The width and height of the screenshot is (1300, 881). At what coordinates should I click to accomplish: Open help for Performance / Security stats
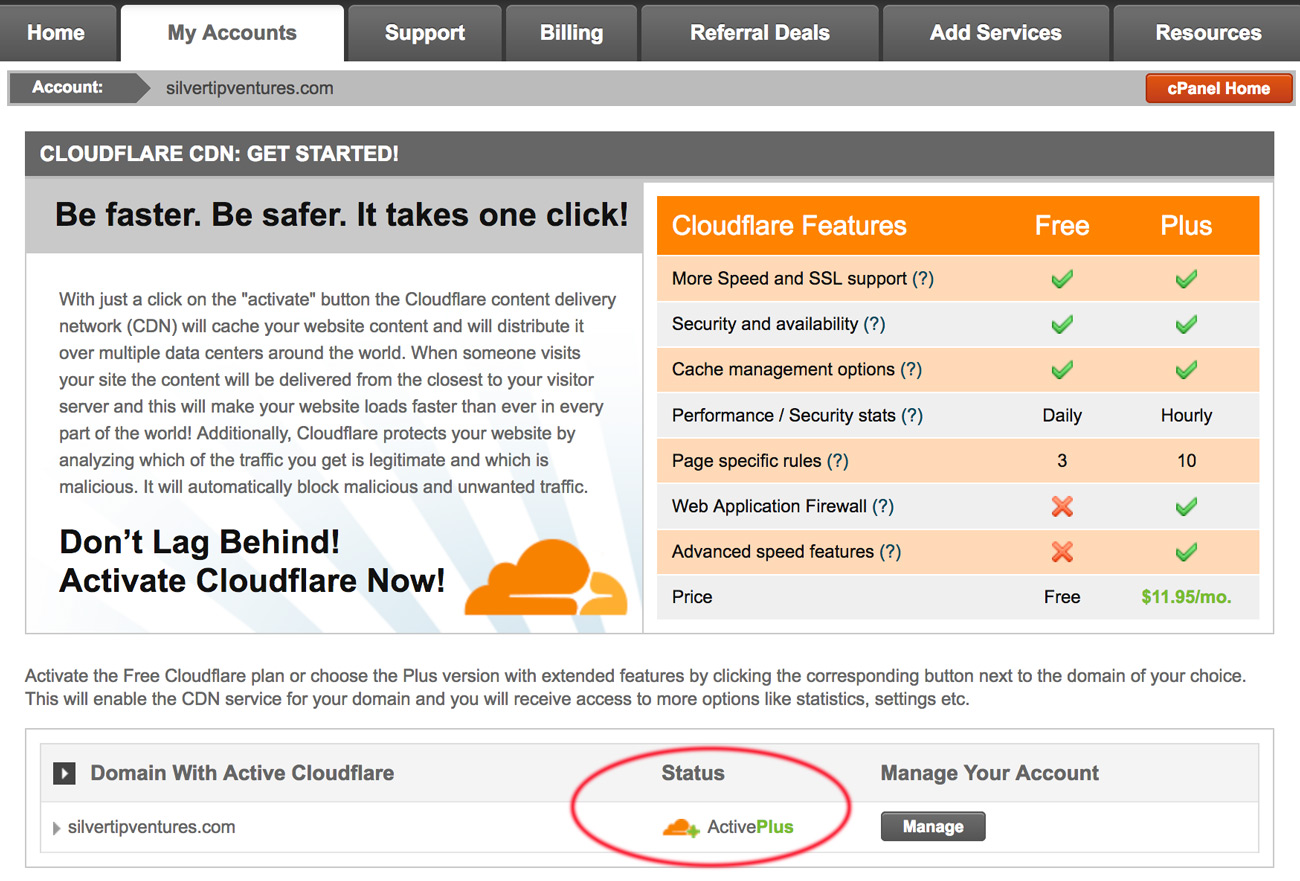pyautogui.click(x=912, y=415)
